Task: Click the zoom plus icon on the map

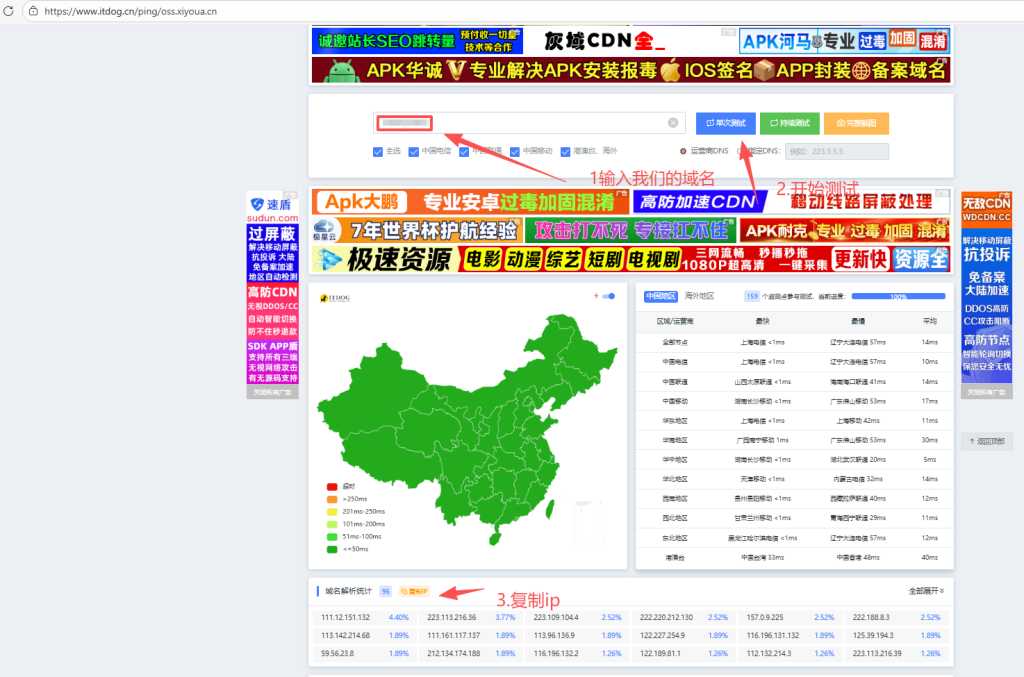Action: pos(596,296)
